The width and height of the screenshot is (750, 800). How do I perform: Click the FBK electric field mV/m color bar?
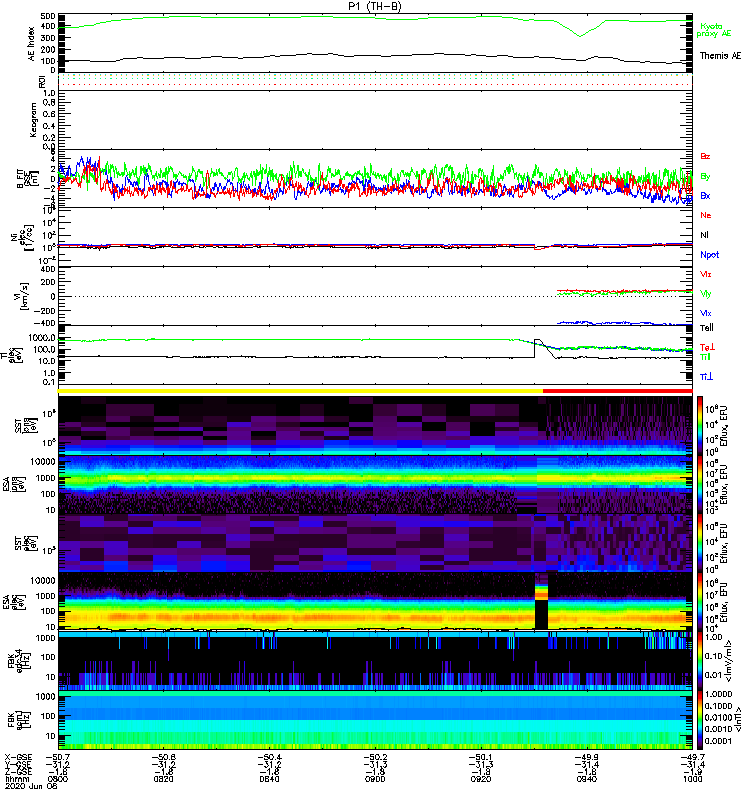point(700,662)
